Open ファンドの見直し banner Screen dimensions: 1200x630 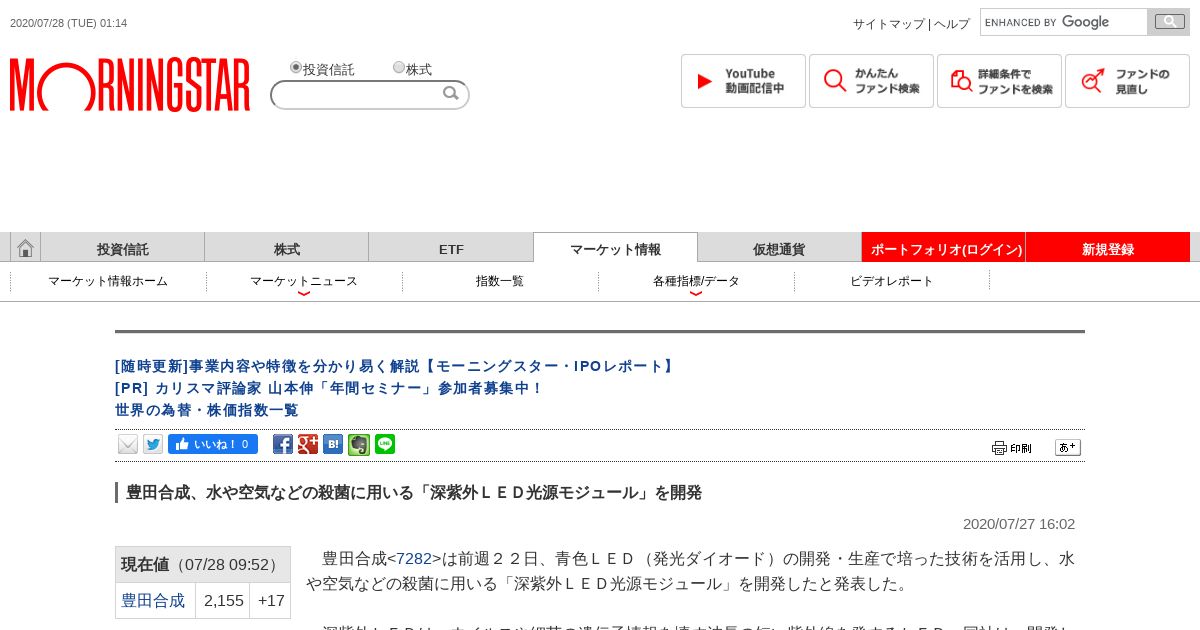coord(1127,81)
